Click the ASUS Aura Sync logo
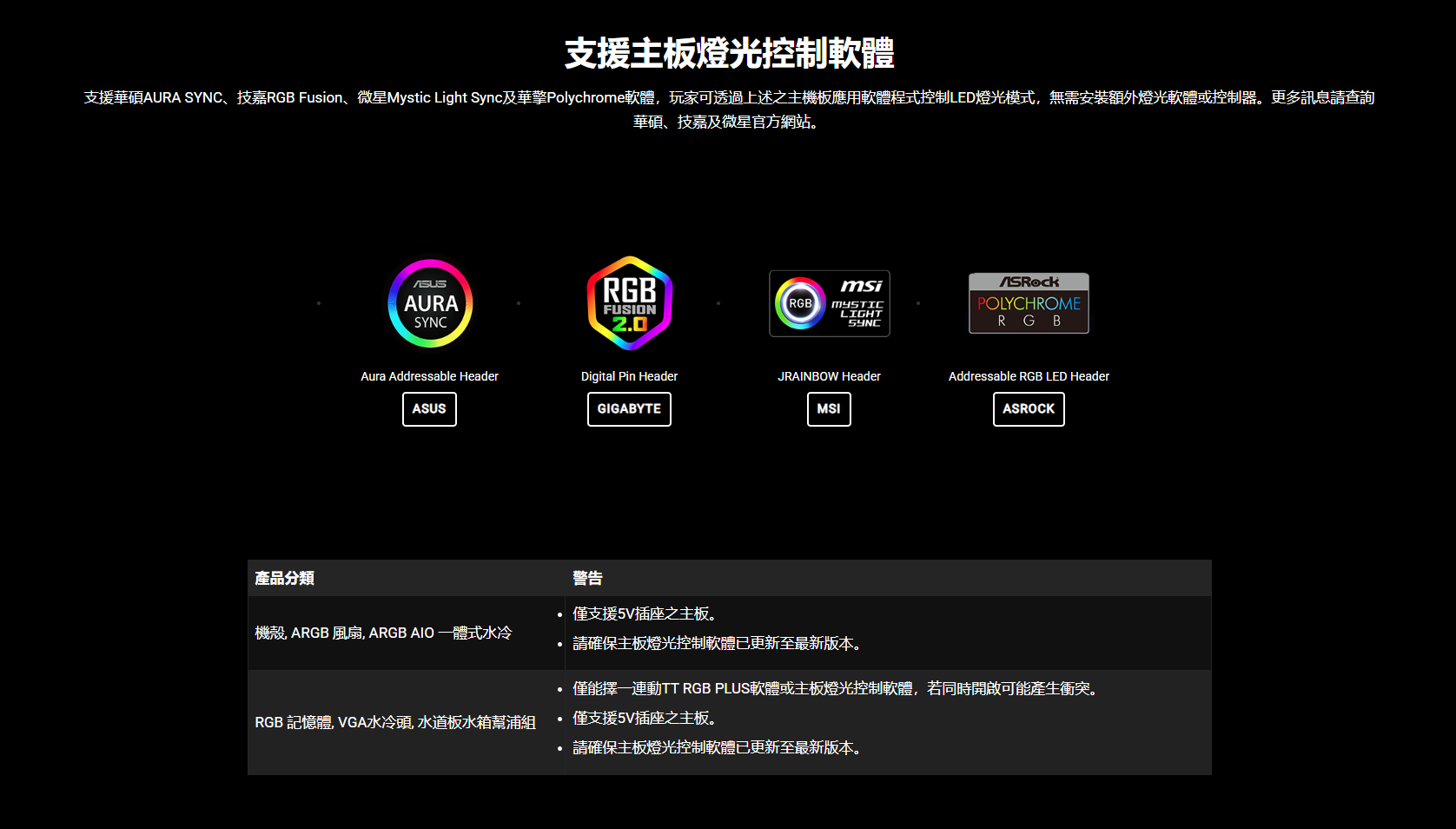This screenshot has height=829, width=1456. click(430, 303)
